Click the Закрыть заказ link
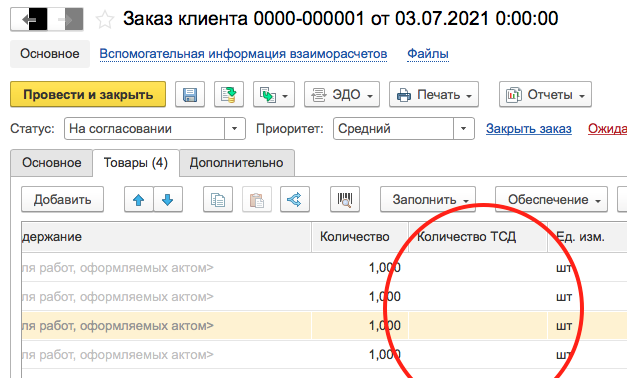The height and width of the screenshot is (378, 627). (x=529, y=128)
